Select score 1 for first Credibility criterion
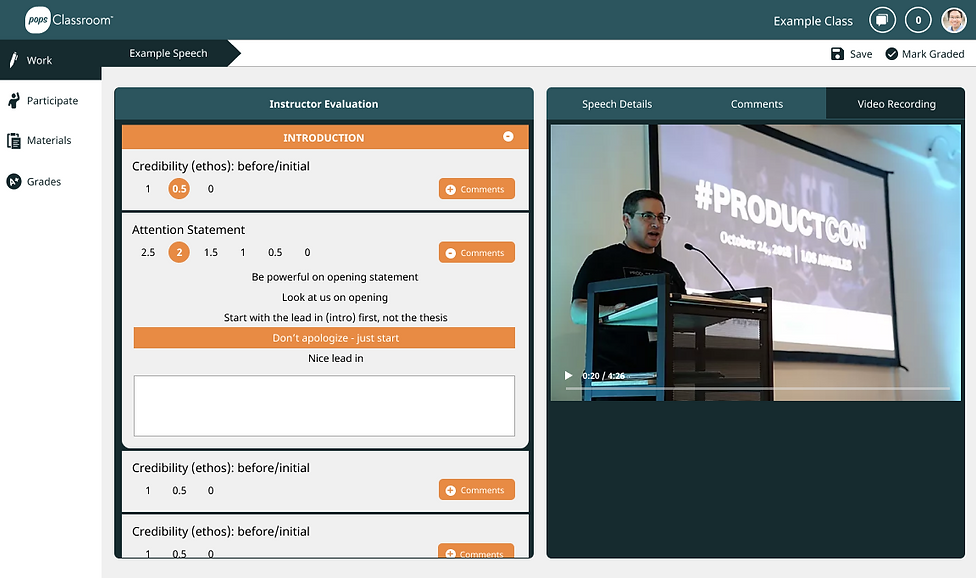 [x=148, y=189]
